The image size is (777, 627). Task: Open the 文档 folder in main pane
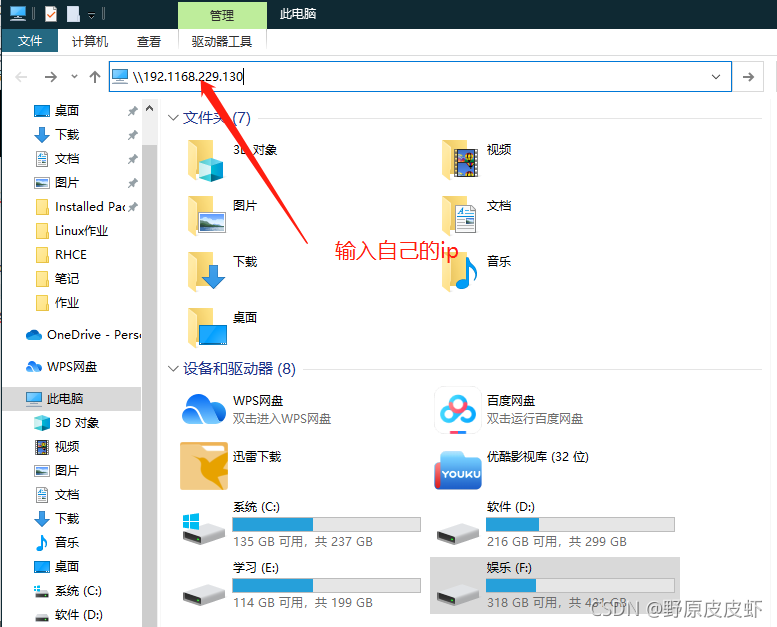click(459, 216)
